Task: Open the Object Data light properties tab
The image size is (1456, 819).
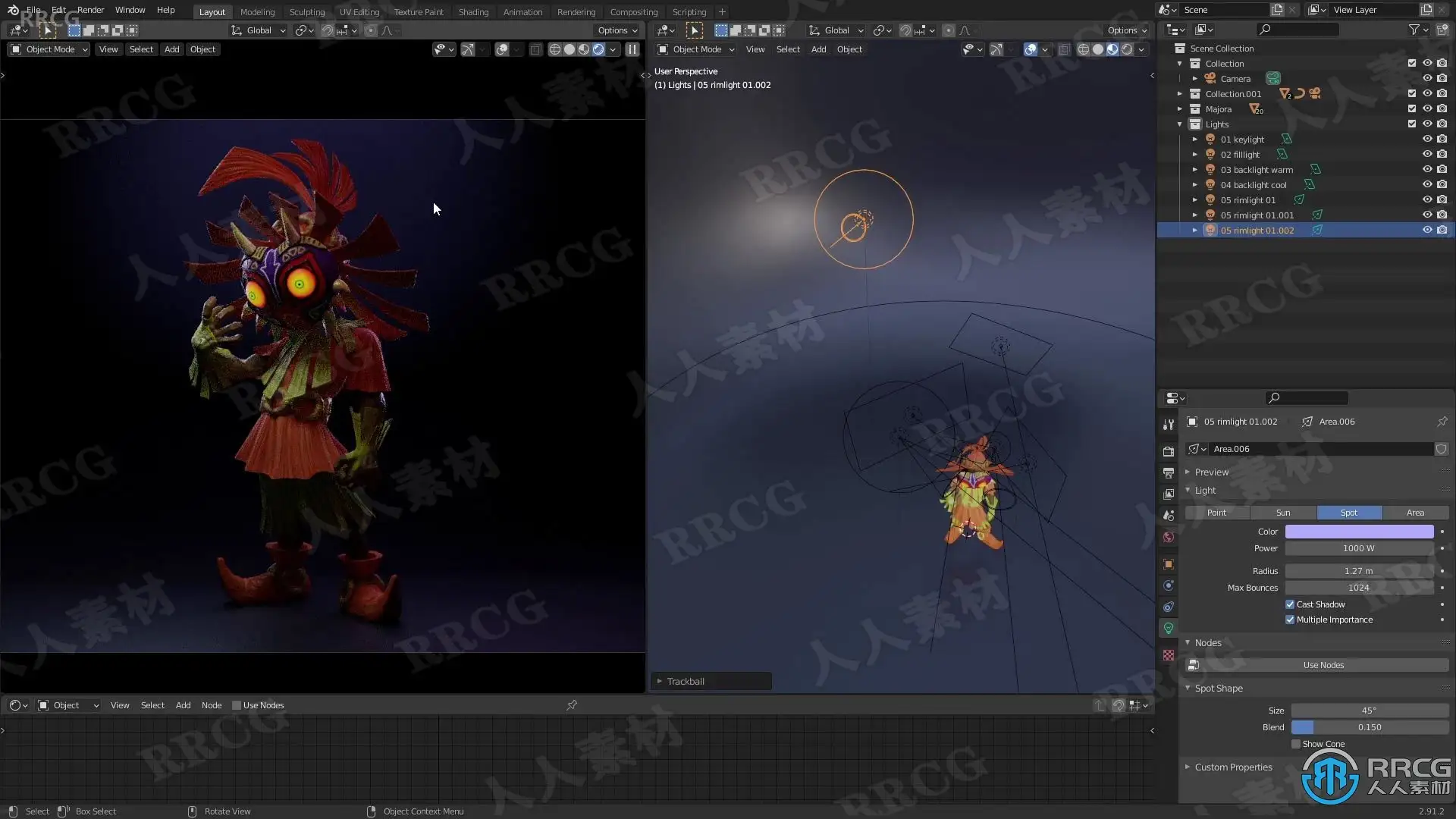Action: pyautogui.click(x=1169, y=628)
